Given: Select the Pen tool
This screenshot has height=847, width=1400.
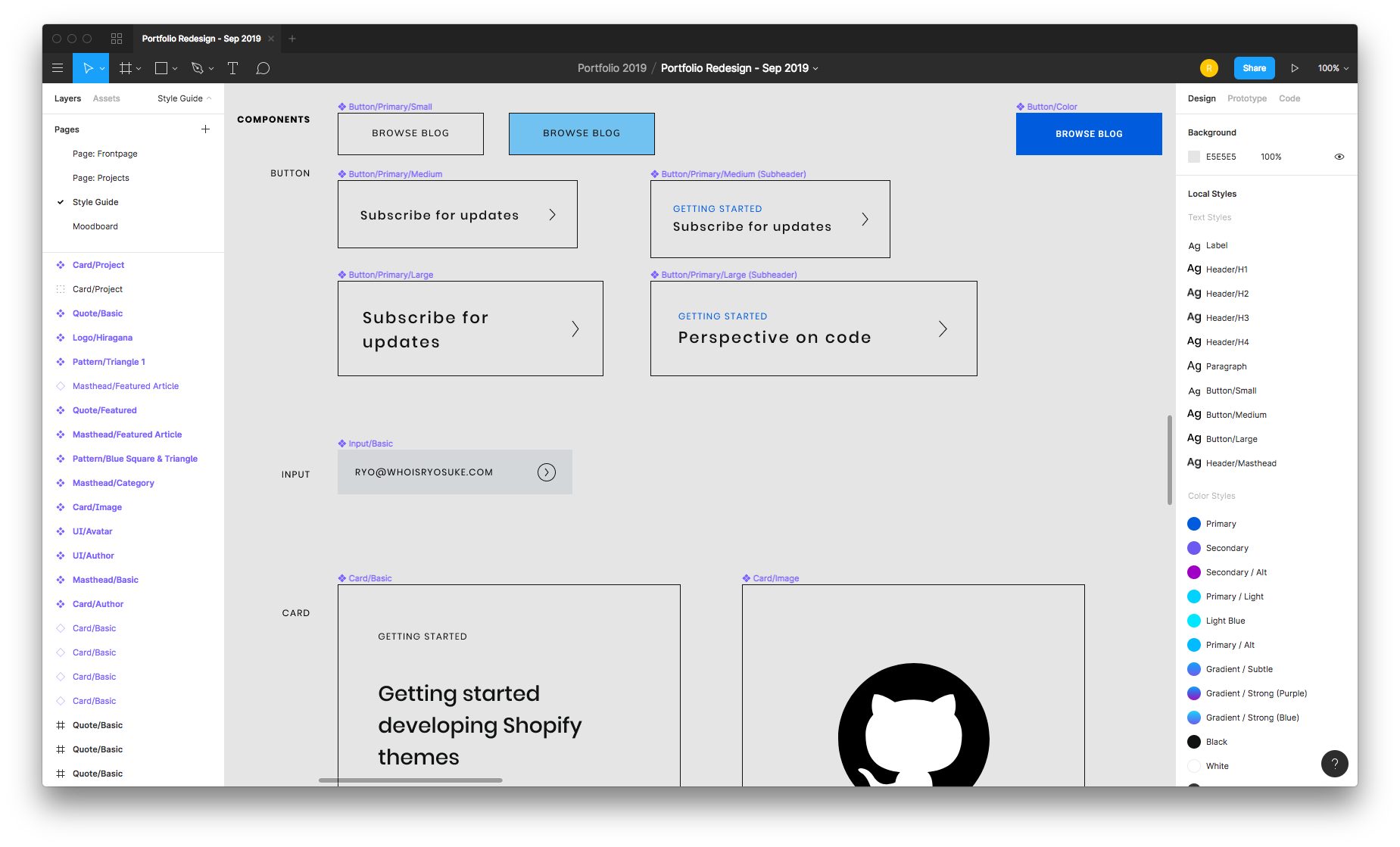Looking at the screenshot, I should (x=198, y=68).
